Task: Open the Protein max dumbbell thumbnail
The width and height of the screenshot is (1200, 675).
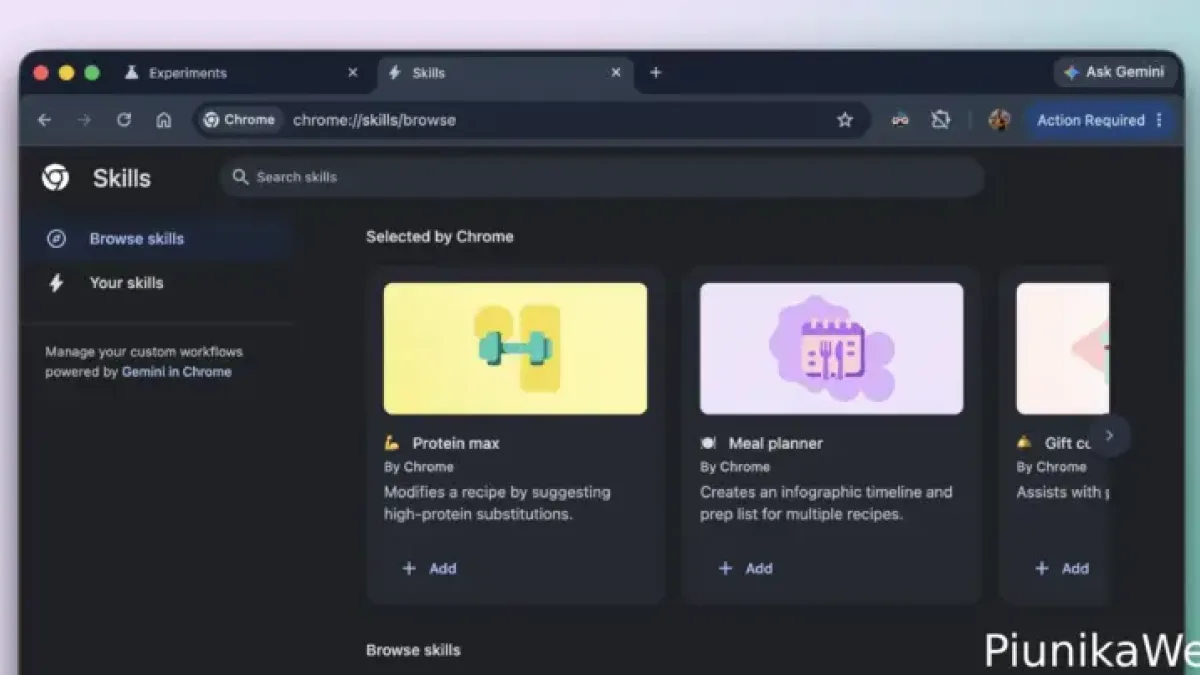Action: [x=515, y=348]
